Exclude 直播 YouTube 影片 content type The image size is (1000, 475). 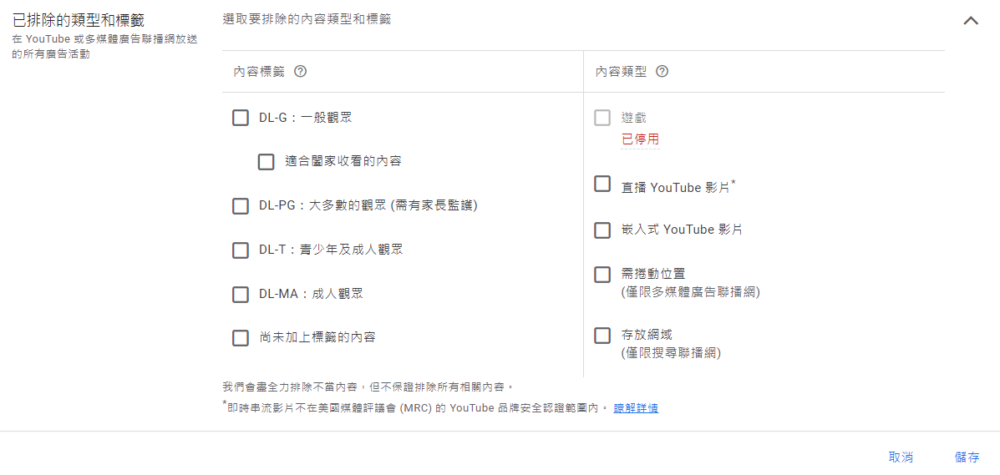[x=602, y=184]
